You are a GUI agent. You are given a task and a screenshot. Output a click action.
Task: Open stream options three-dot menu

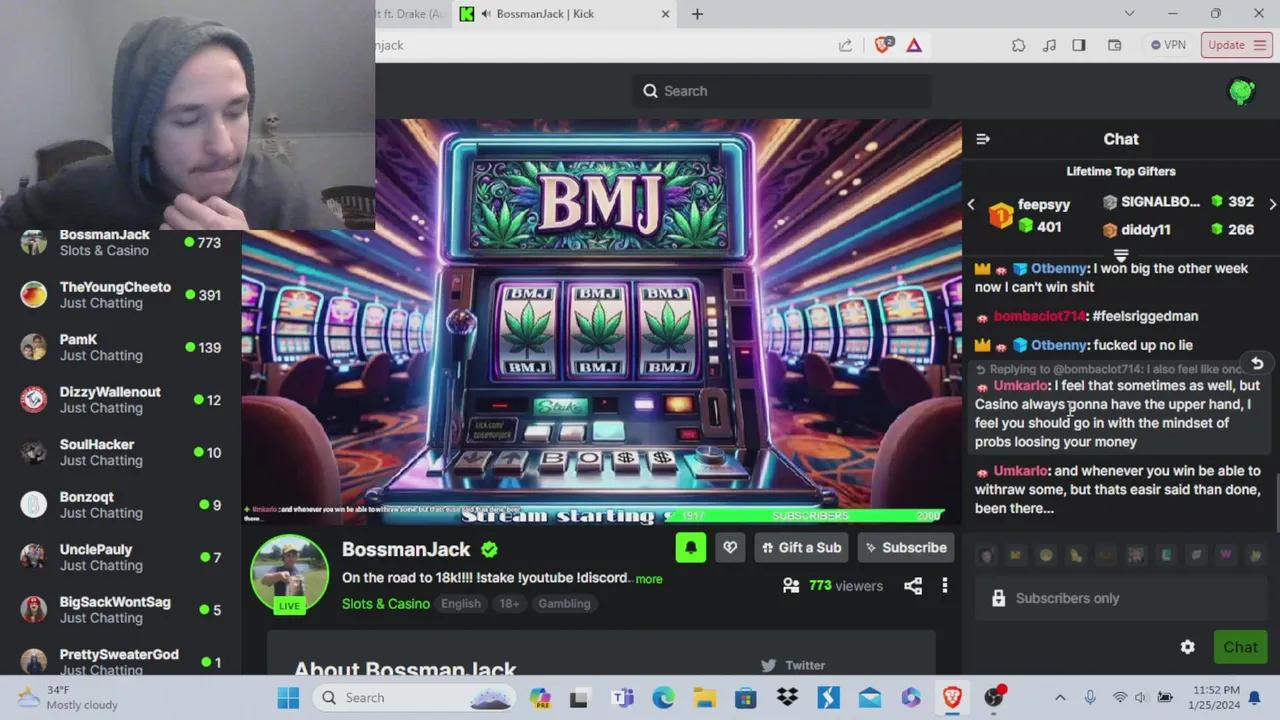(x=945, y=586)
